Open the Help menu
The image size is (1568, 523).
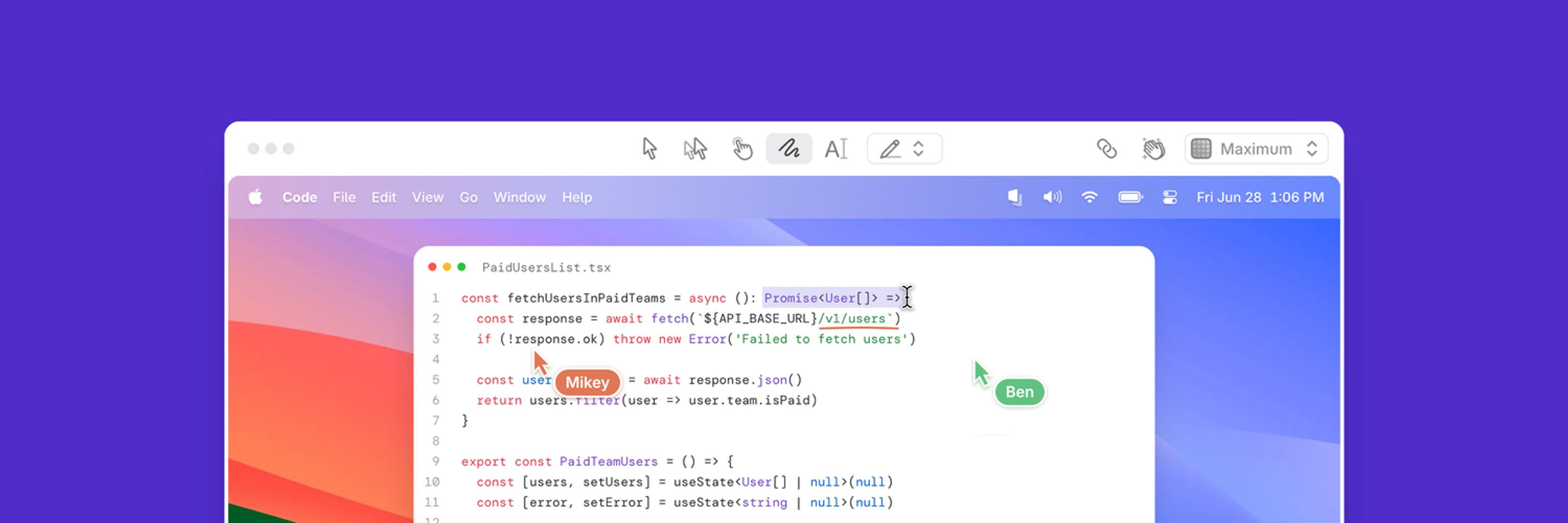[x=577, y=197]
